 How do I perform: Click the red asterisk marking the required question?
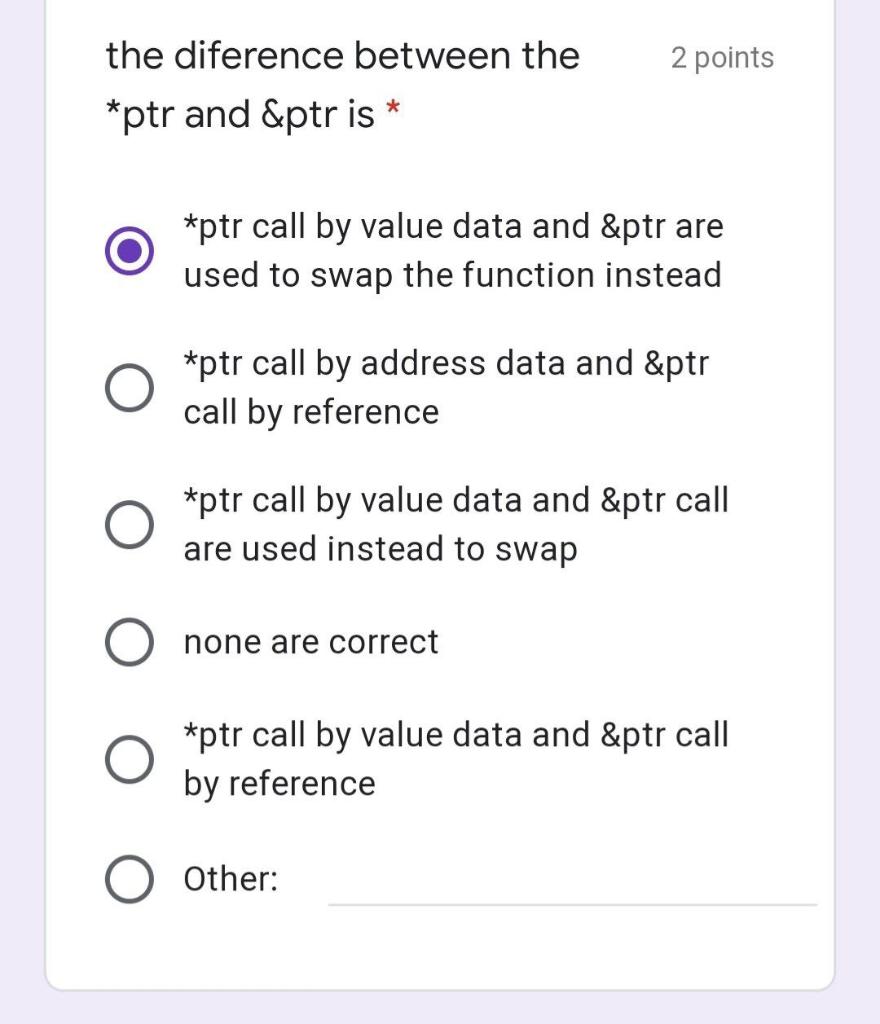pyautogui.click(x=395, y=113)
